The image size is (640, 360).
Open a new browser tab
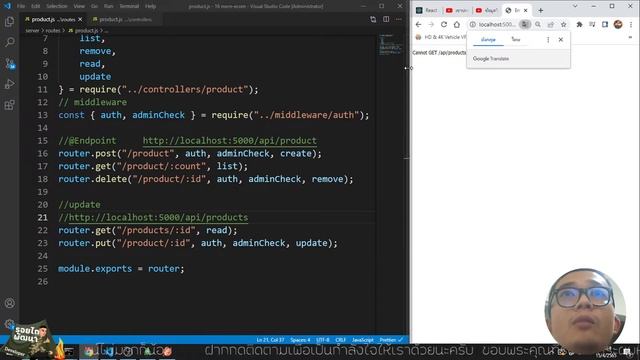540,10
